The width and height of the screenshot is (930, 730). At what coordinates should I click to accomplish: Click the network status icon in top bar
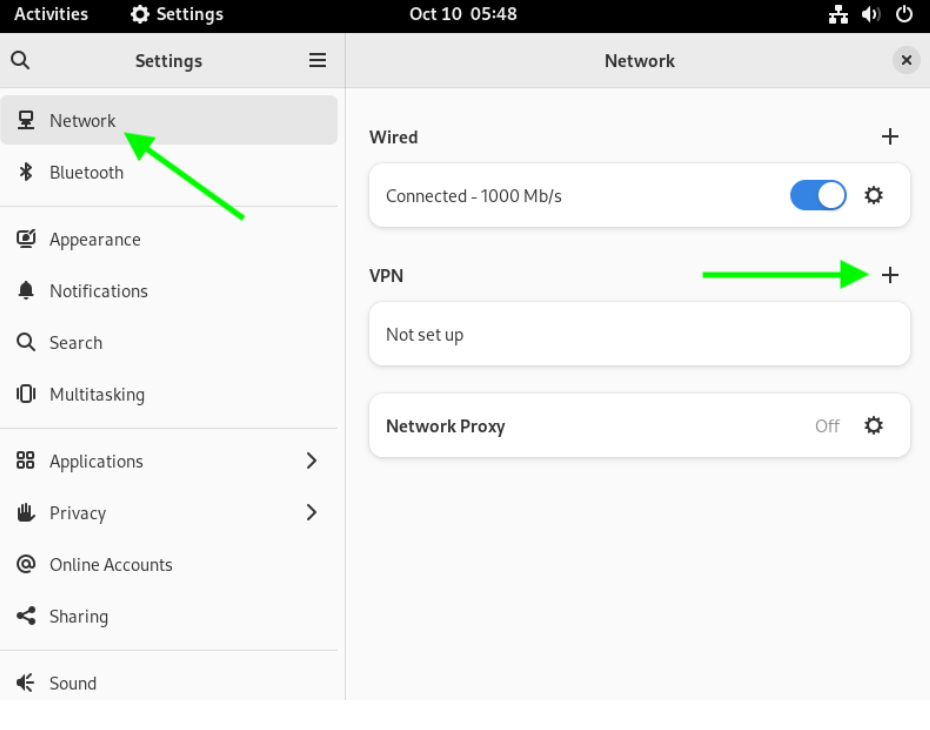pyautogui.click(x=840, y=14)
